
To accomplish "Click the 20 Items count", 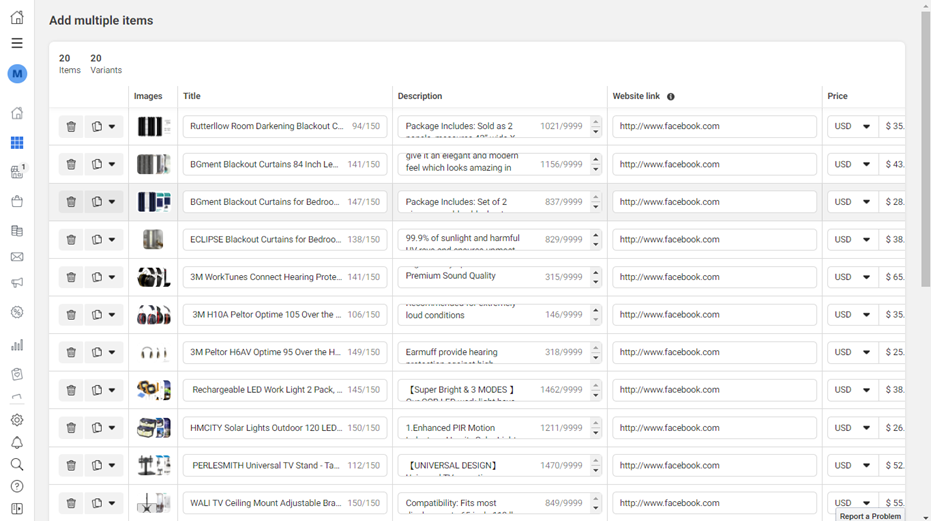I will [69, 64].
